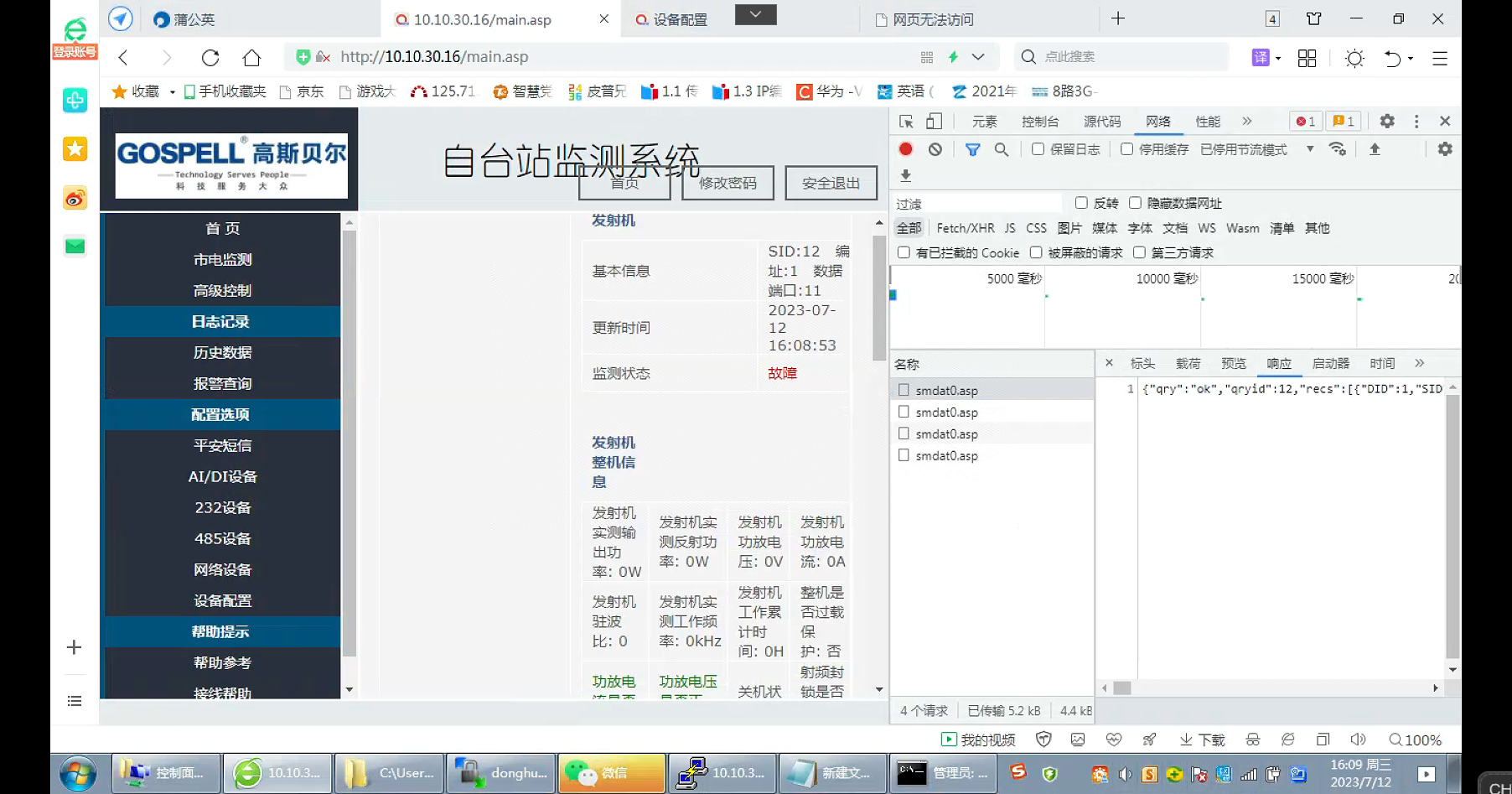
Task: Toggle DevTools device emulation icon
Action: pyautogui.click(x=934, y=122)
